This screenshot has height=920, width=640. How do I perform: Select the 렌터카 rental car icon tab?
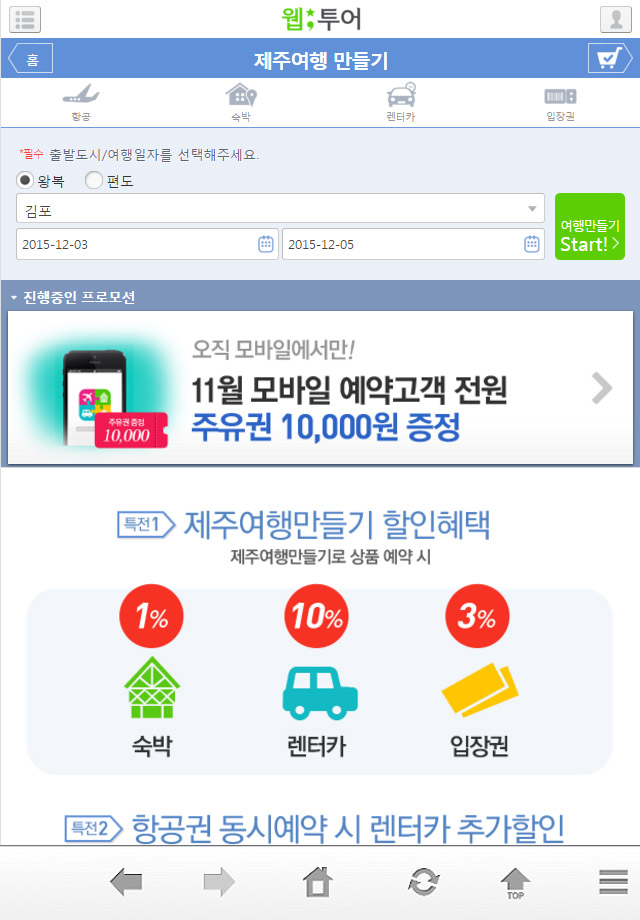(x=401, y=103)
